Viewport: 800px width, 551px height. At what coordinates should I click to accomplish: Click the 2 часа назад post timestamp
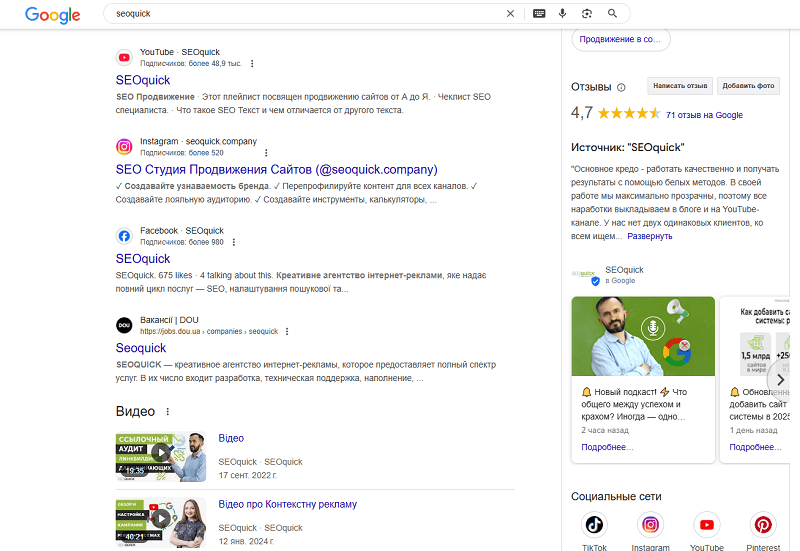[x=605, y=430]
